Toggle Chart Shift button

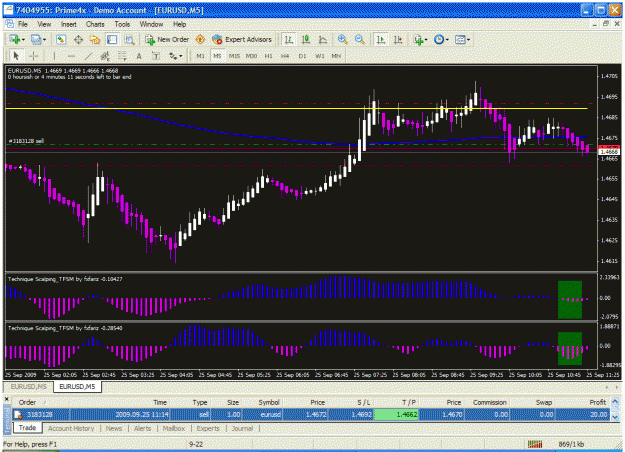point(398,39)
